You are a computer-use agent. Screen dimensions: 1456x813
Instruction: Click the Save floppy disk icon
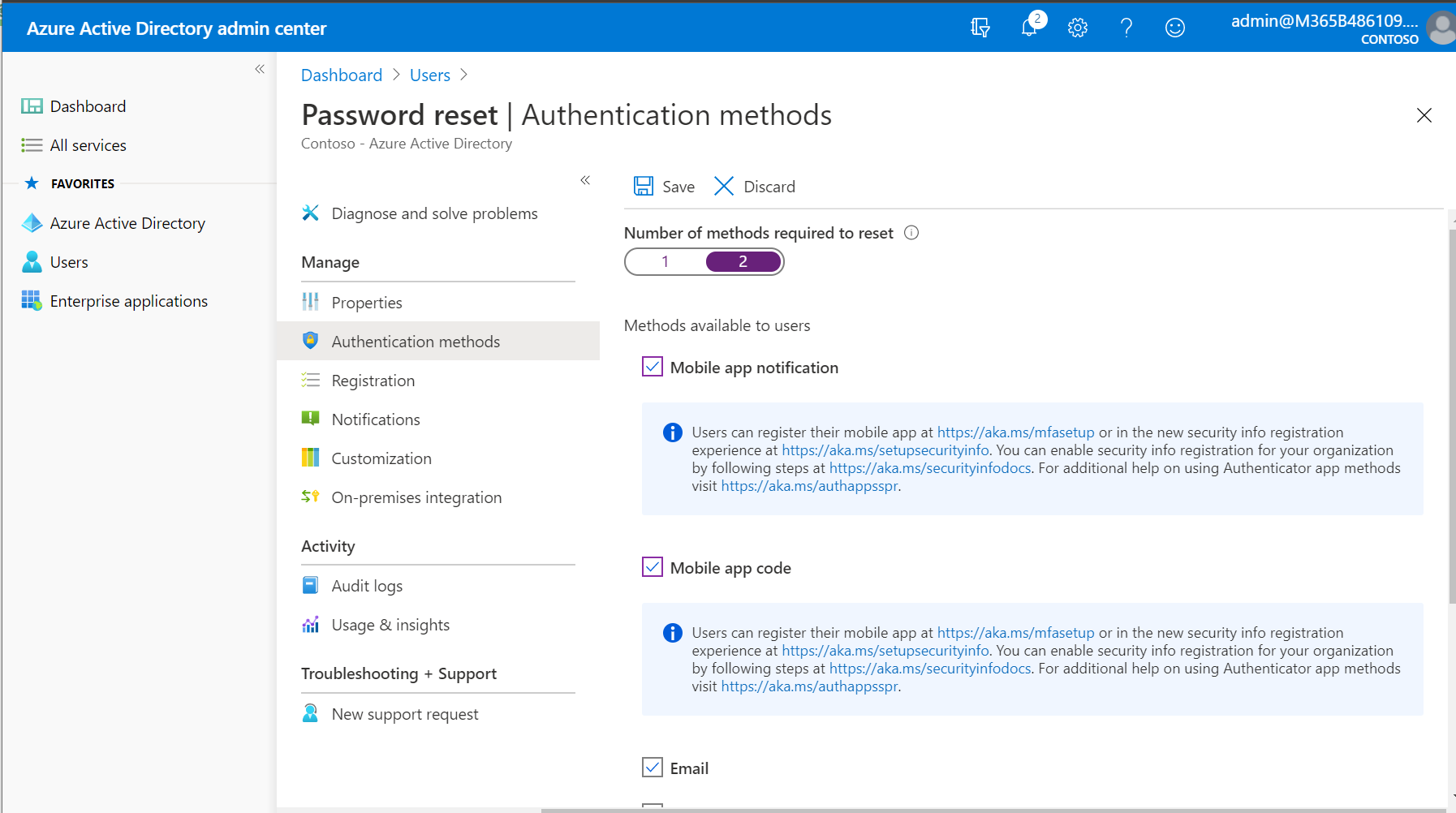[644, 187]
